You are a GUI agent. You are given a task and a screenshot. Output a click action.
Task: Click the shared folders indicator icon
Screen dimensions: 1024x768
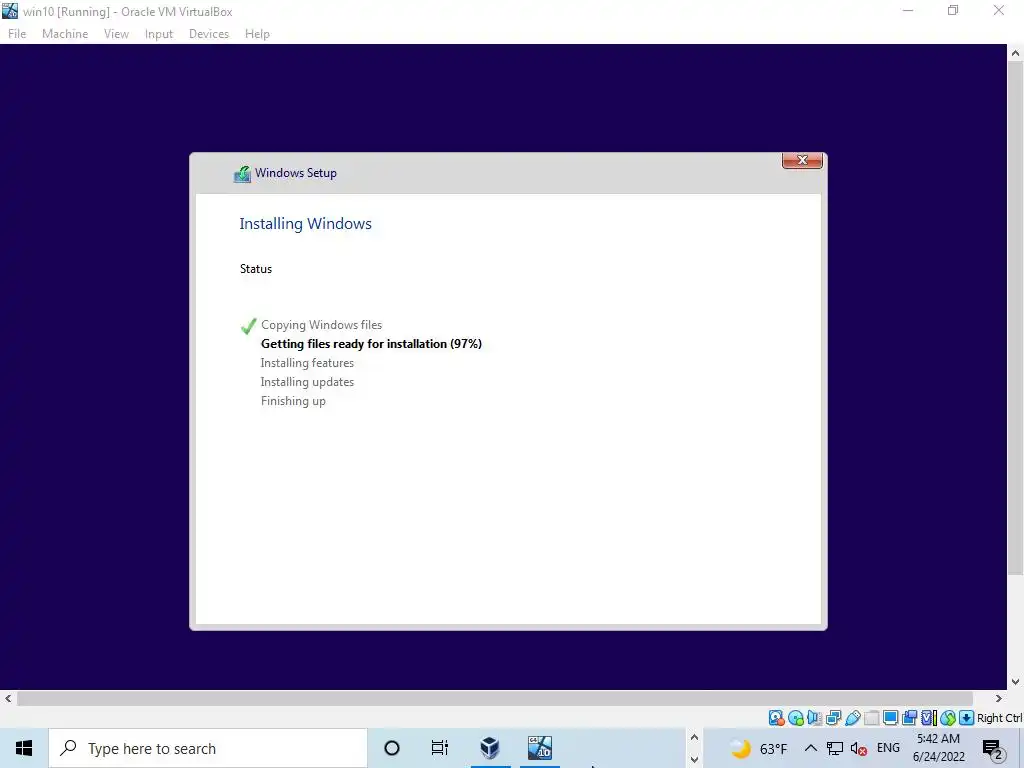(871, 718)
